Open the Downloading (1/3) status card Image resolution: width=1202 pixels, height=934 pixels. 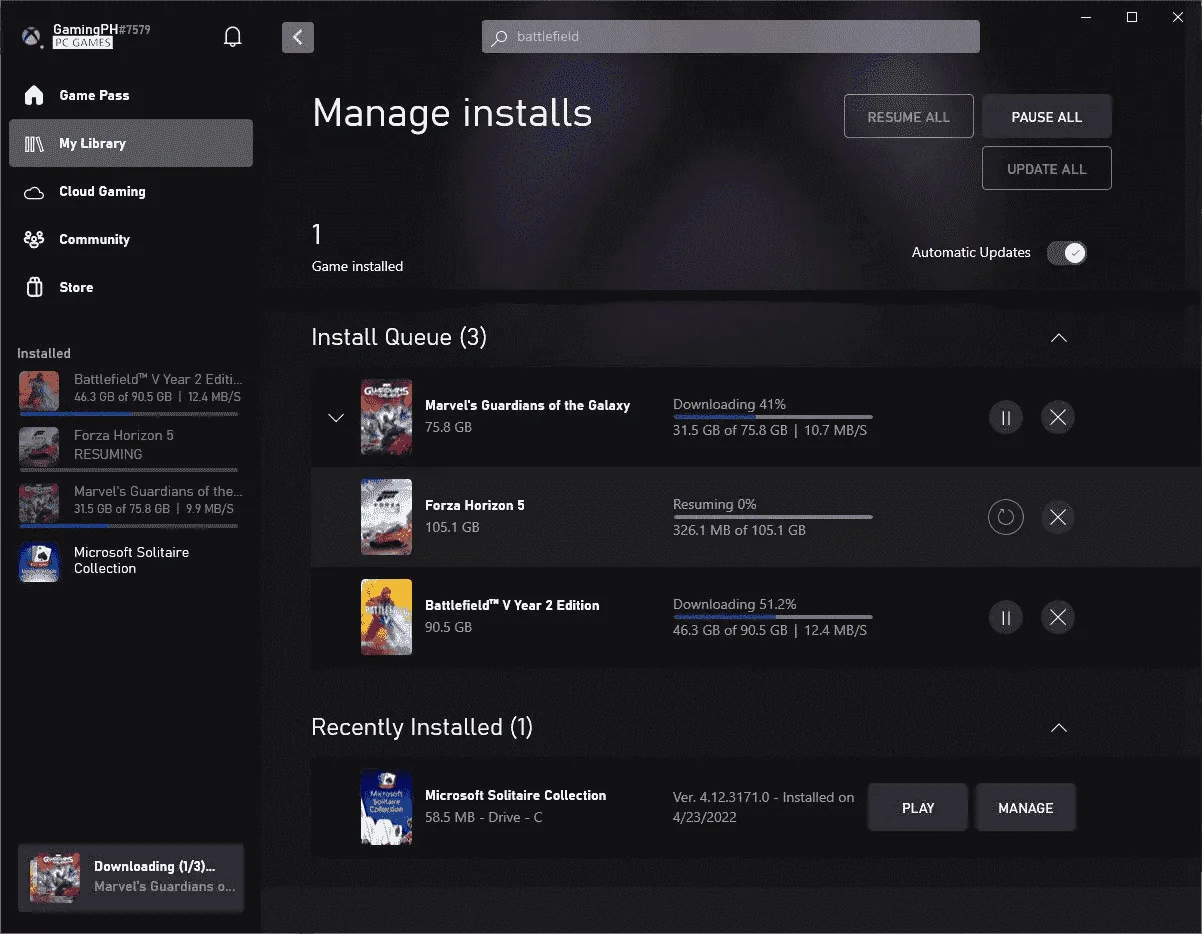[x=131, y=877]
